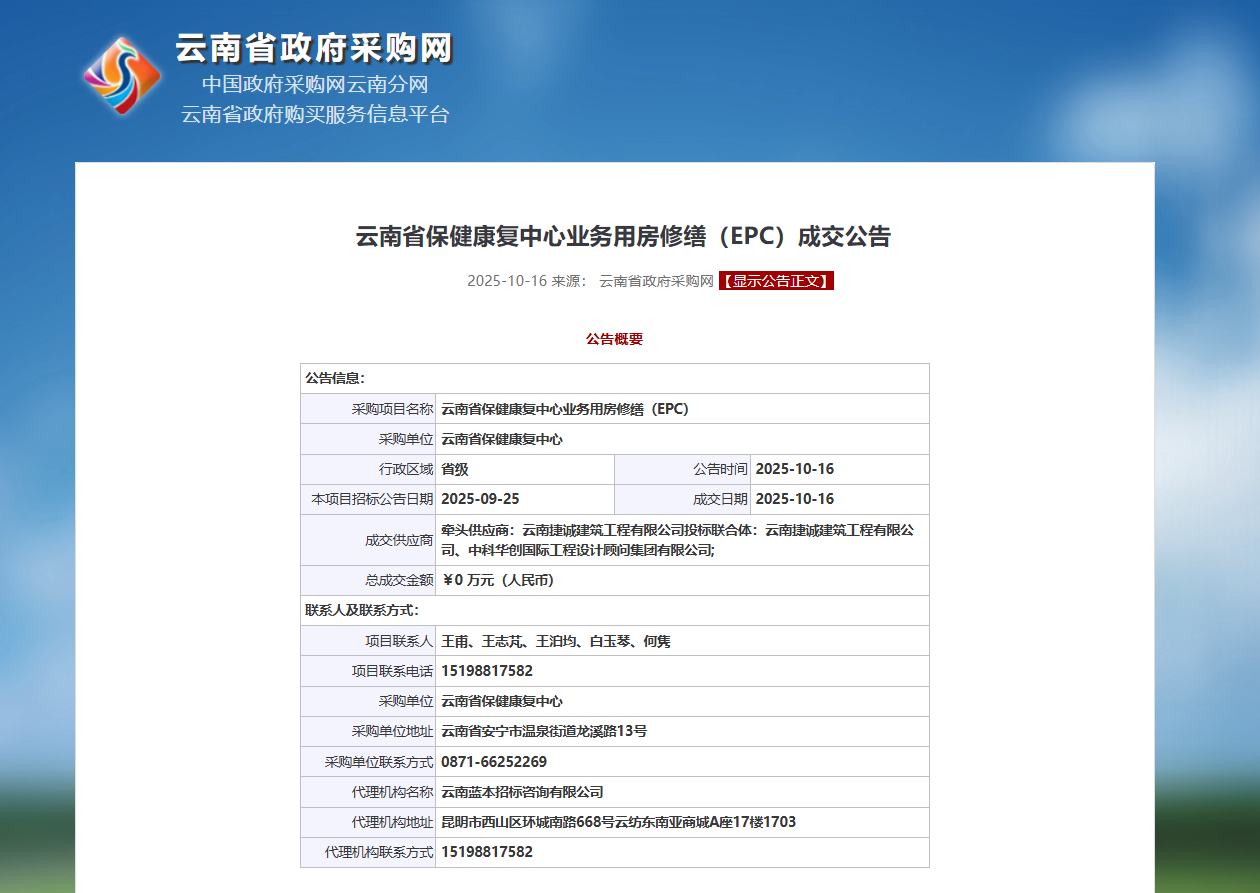Click the 0871-66252269 contact number

tap(494, 762)
